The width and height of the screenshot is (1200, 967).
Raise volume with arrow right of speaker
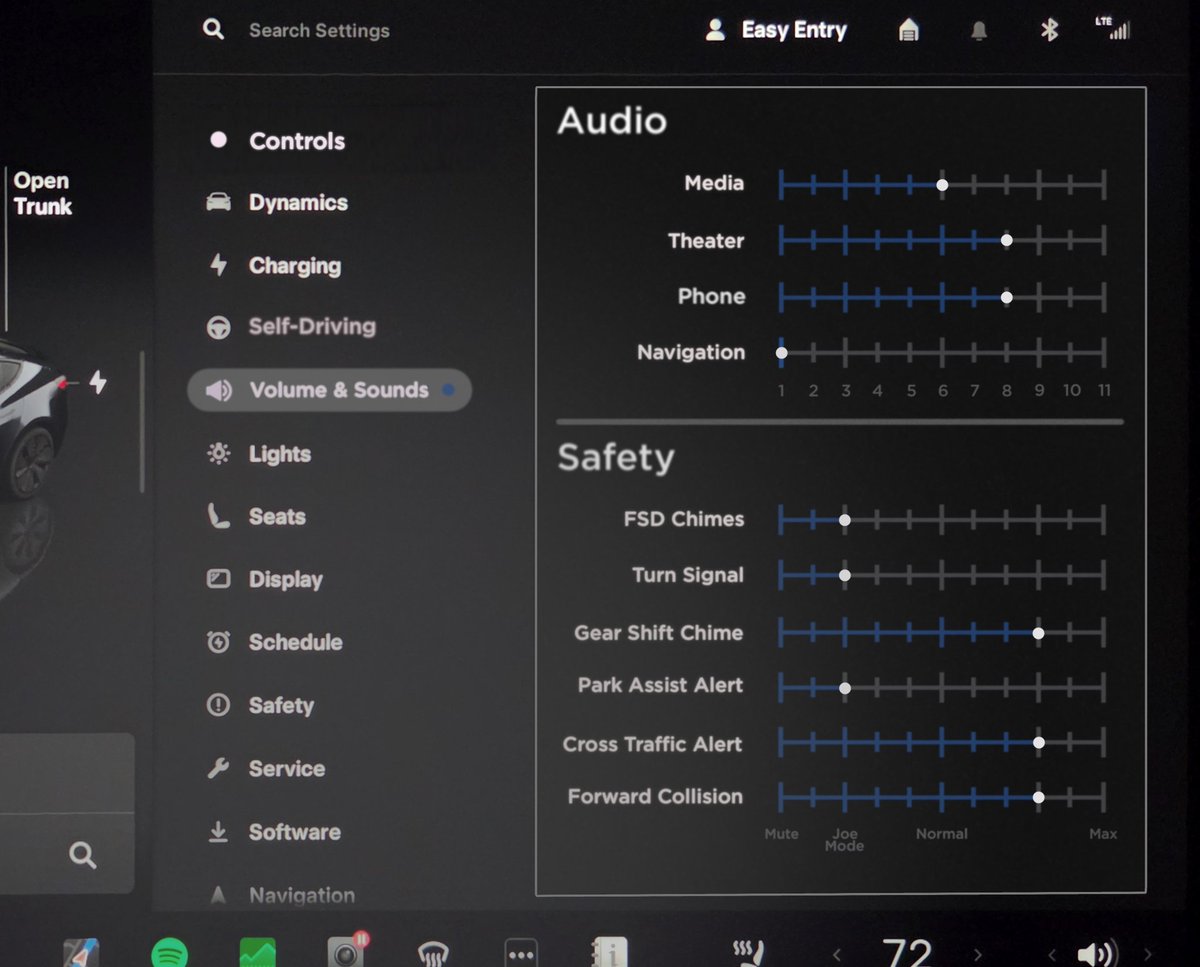click(x=1148, y=955)
